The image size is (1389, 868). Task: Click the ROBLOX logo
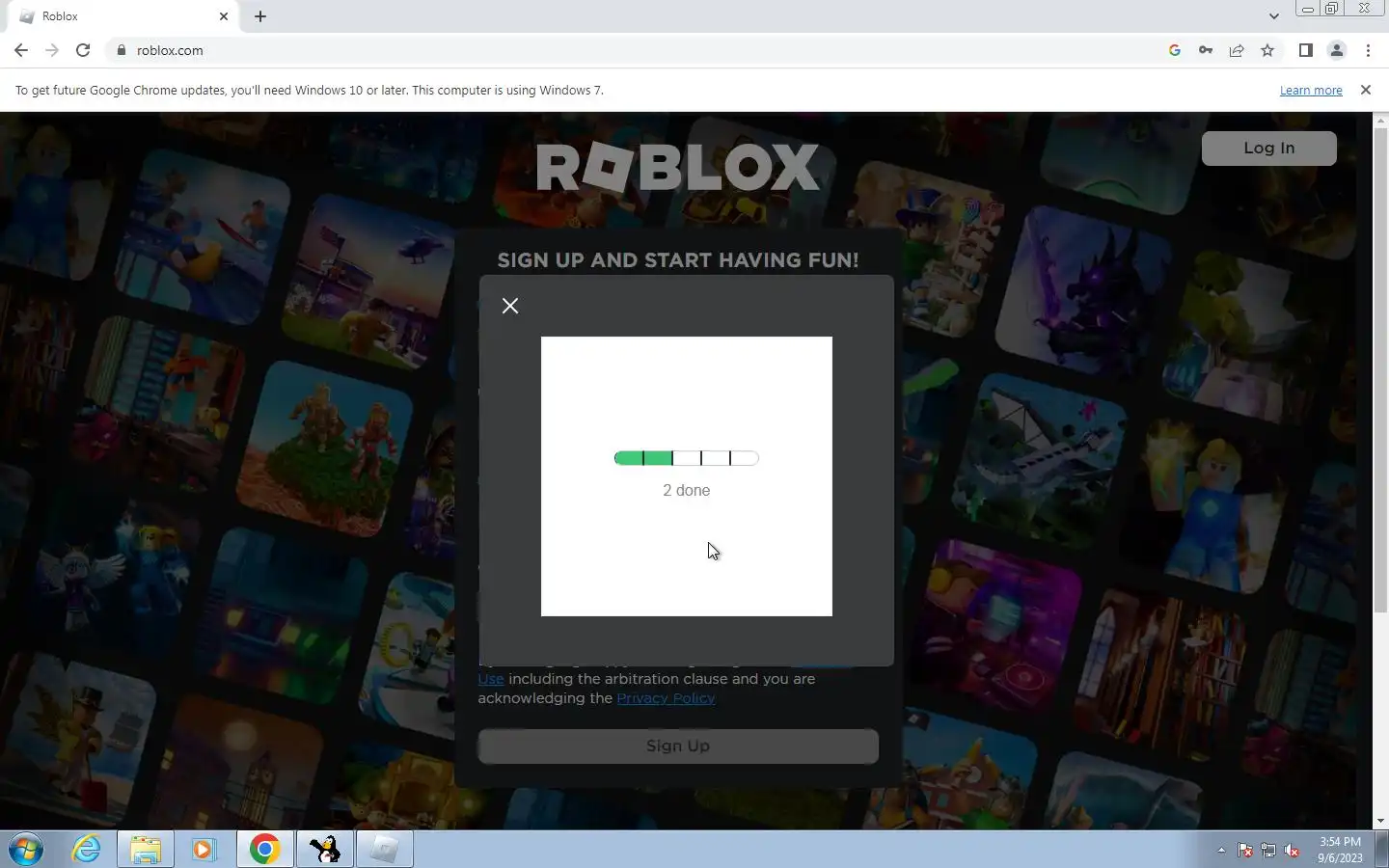pyautogui.click(x=678, y=168)
